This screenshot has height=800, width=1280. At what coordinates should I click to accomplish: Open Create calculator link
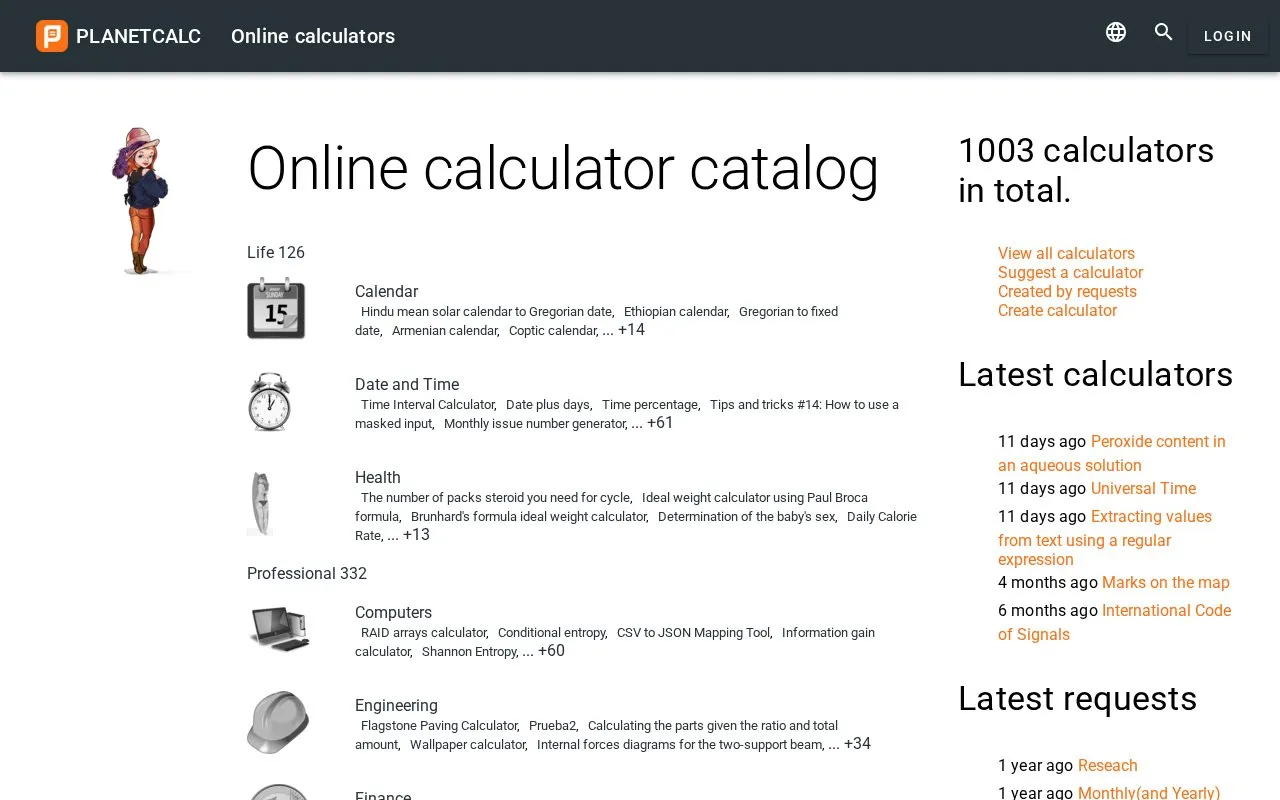1057,310
